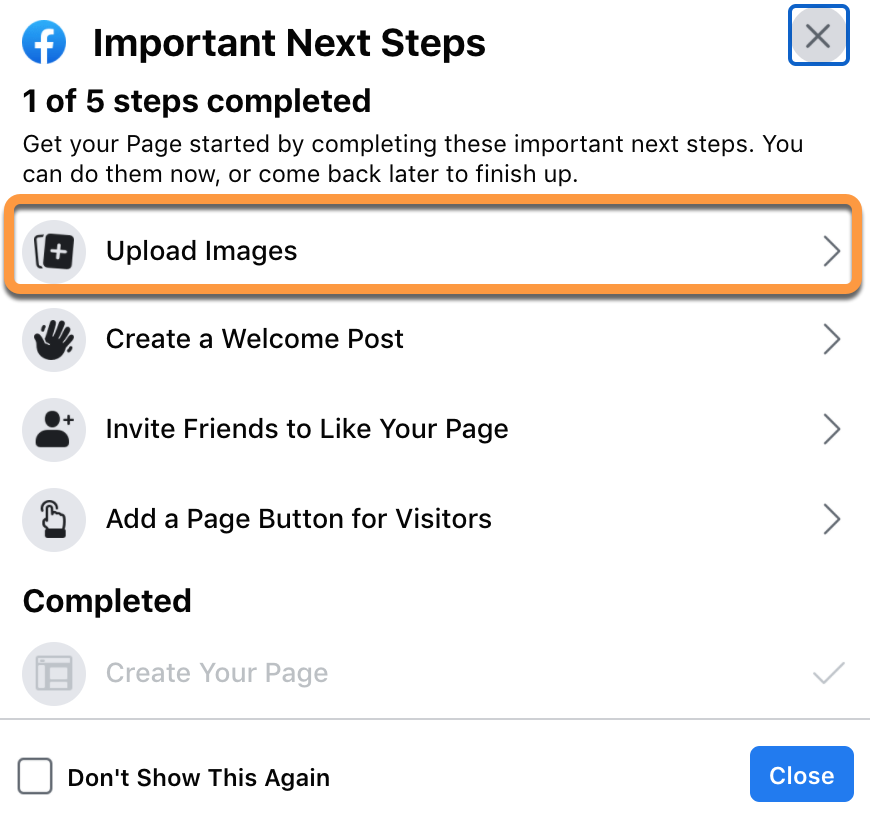The image size is (870, 816).
Task: Click the Create Your Page layout icon
Action: pyautogui.click(x=54, y=673)
